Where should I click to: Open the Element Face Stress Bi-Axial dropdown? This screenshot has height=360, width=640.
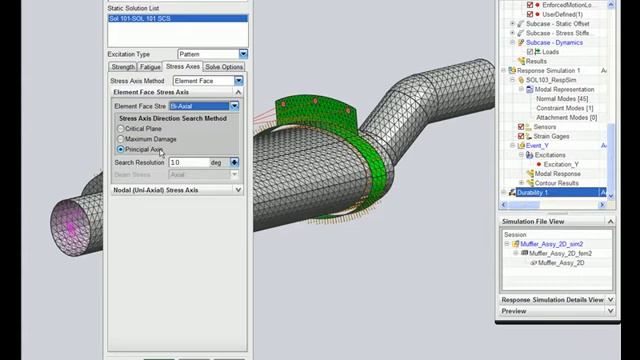point(234,106)
